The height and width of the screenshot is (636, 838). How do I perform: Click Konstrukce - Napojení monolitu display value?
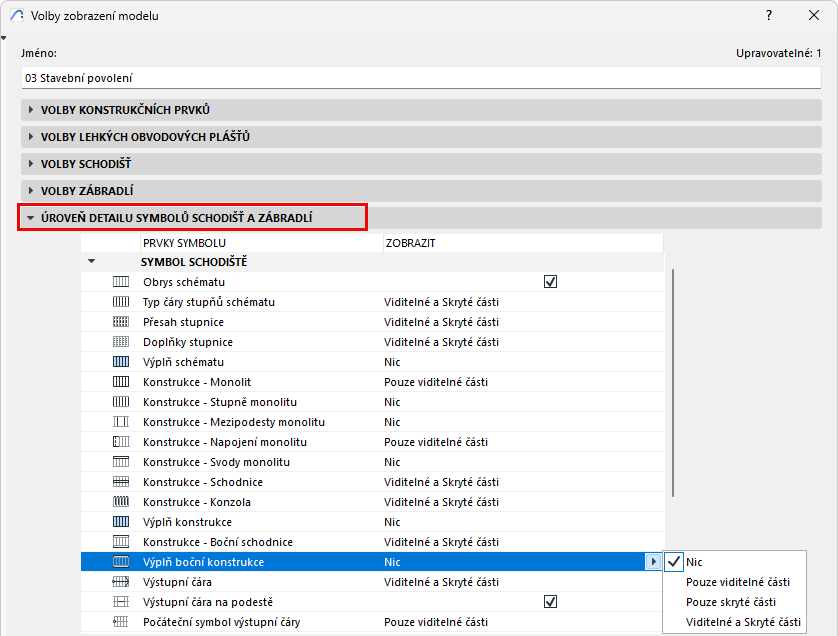point(436,442)
